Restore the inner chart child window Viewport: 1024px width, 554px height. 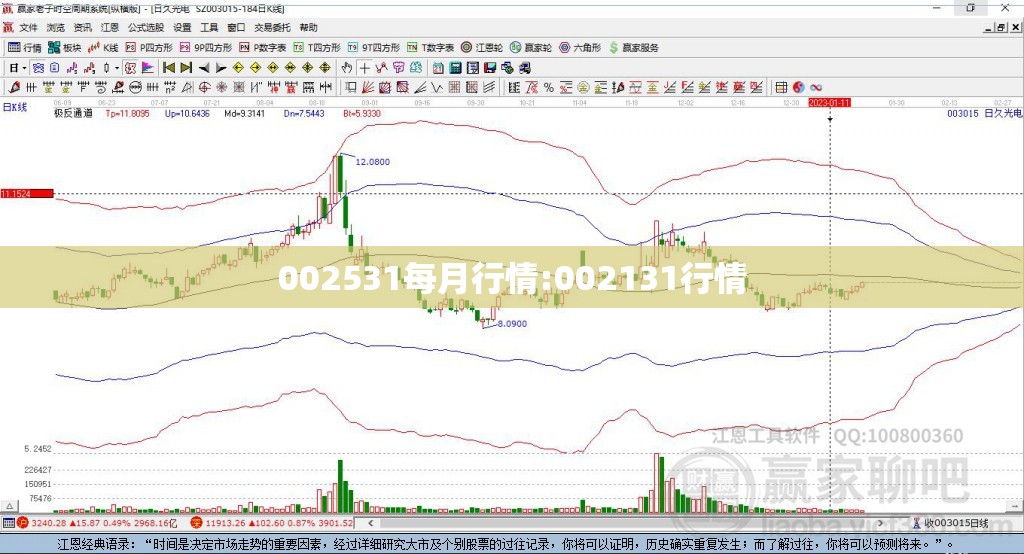[x=1001, y=27]
